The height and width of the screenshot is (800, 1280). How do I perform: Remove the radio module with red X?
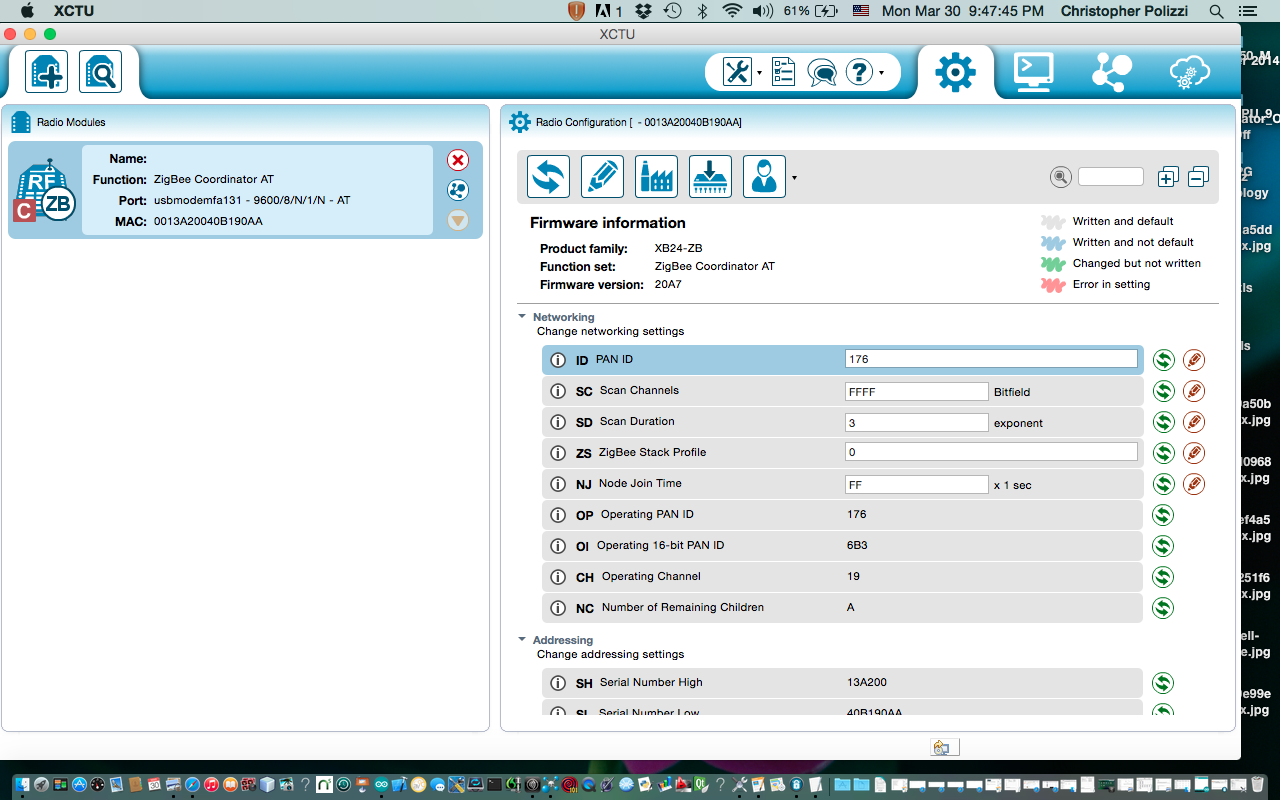click(458, 160)
